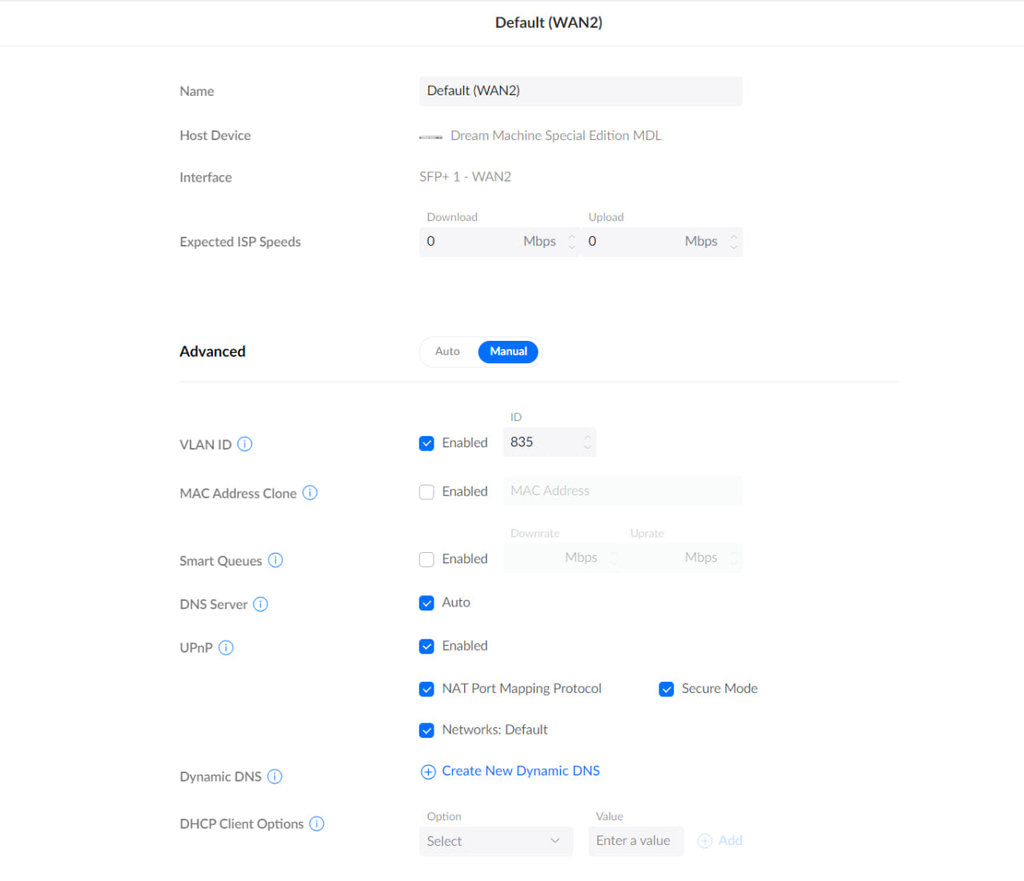
Task: Enable the Smart Queues checkbox
Action: pos(427,560)
